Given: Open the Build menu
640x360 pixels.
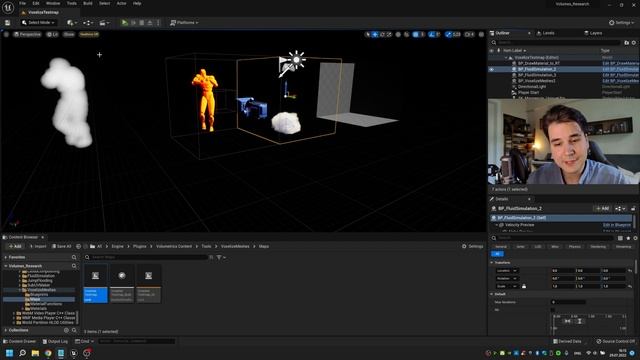Looking at the screenshot, I should pyautogui.click(x=88, y=3).
